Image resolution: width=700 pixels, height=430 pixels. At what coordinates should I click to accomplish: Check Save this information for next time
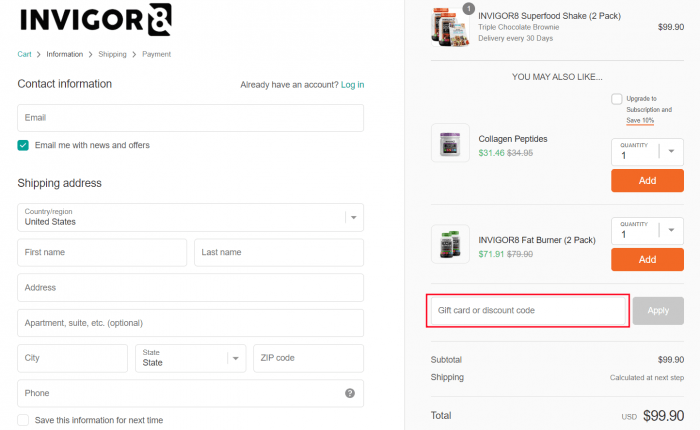tap(23, 420)
